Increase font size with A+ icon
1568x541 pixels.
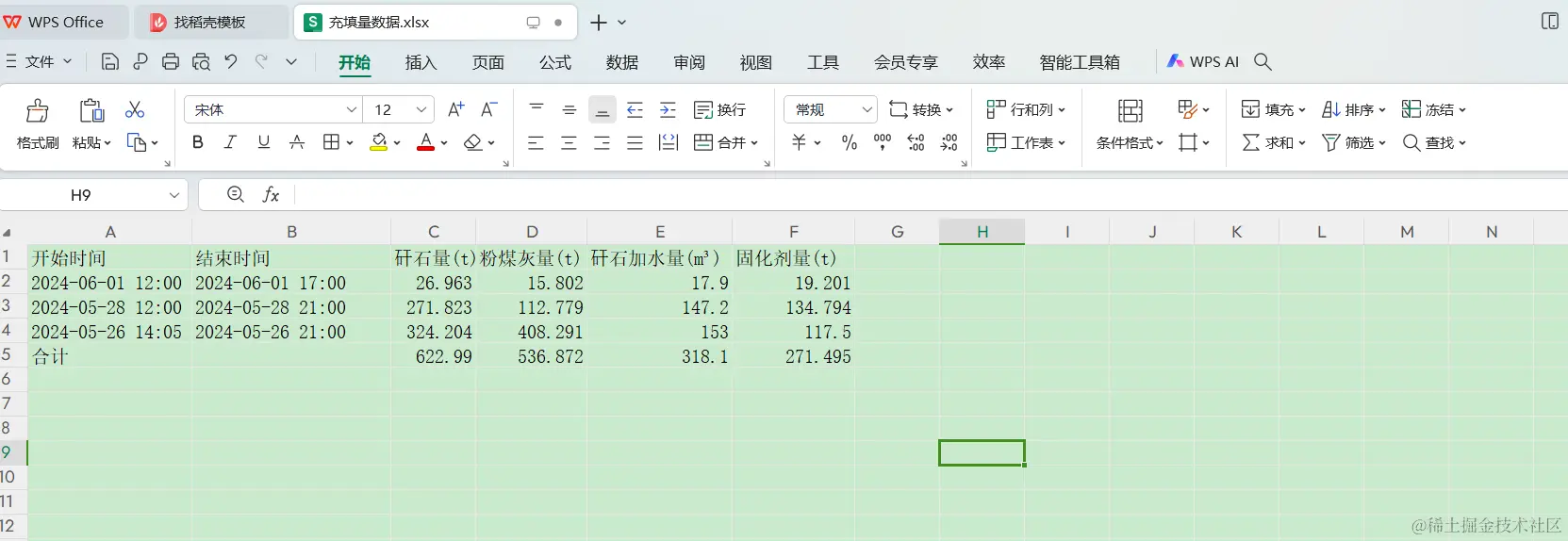click(455, 109)
